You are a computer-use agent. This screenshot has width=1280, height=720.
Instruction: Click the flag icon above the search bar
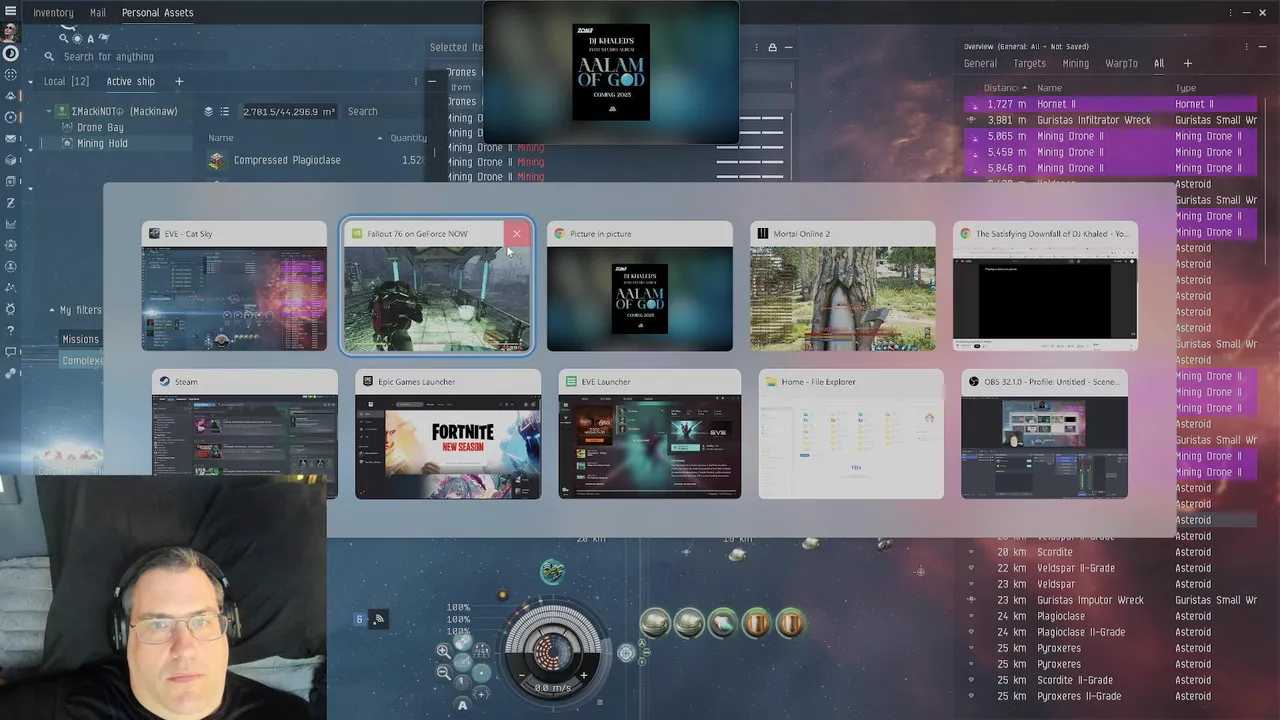(103, 39)
